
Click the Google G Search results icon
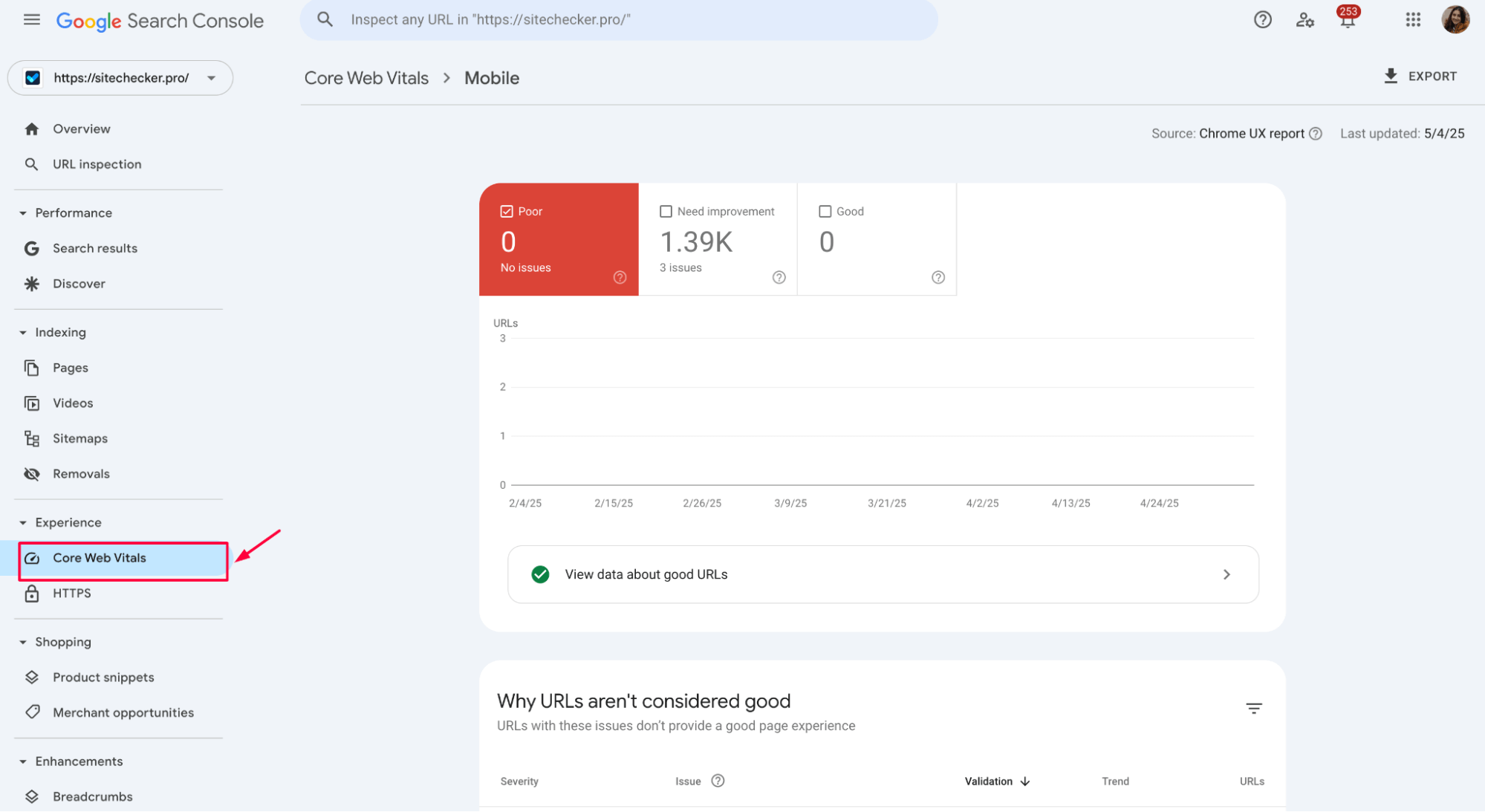(x=31, y=248)
